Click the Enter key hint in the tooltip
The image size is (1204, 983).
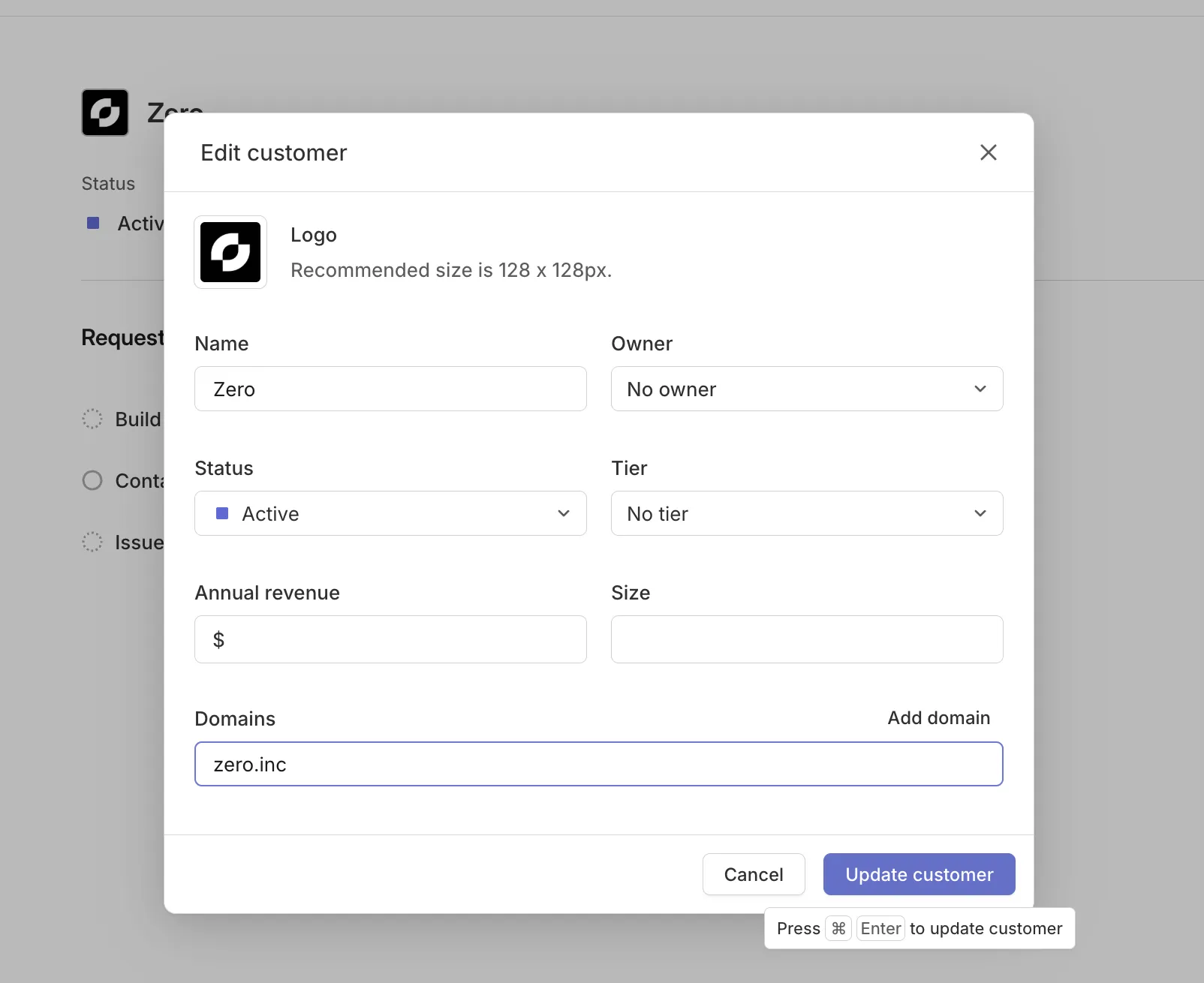(x=880, y=928)
